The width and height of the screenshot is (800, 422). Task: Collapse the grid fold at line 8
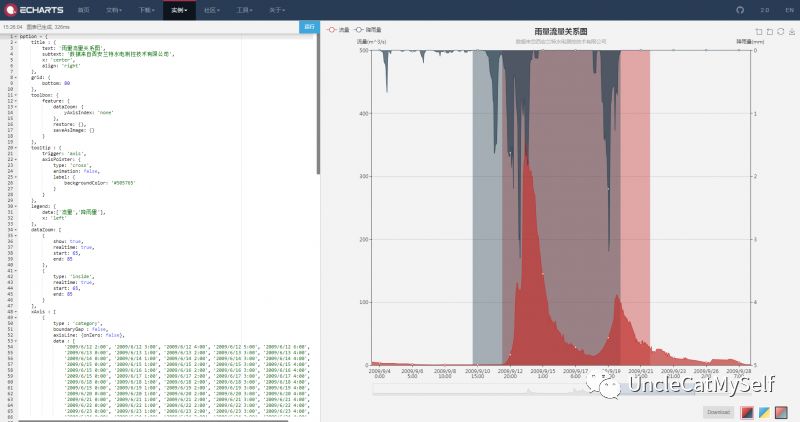(15, 78)
